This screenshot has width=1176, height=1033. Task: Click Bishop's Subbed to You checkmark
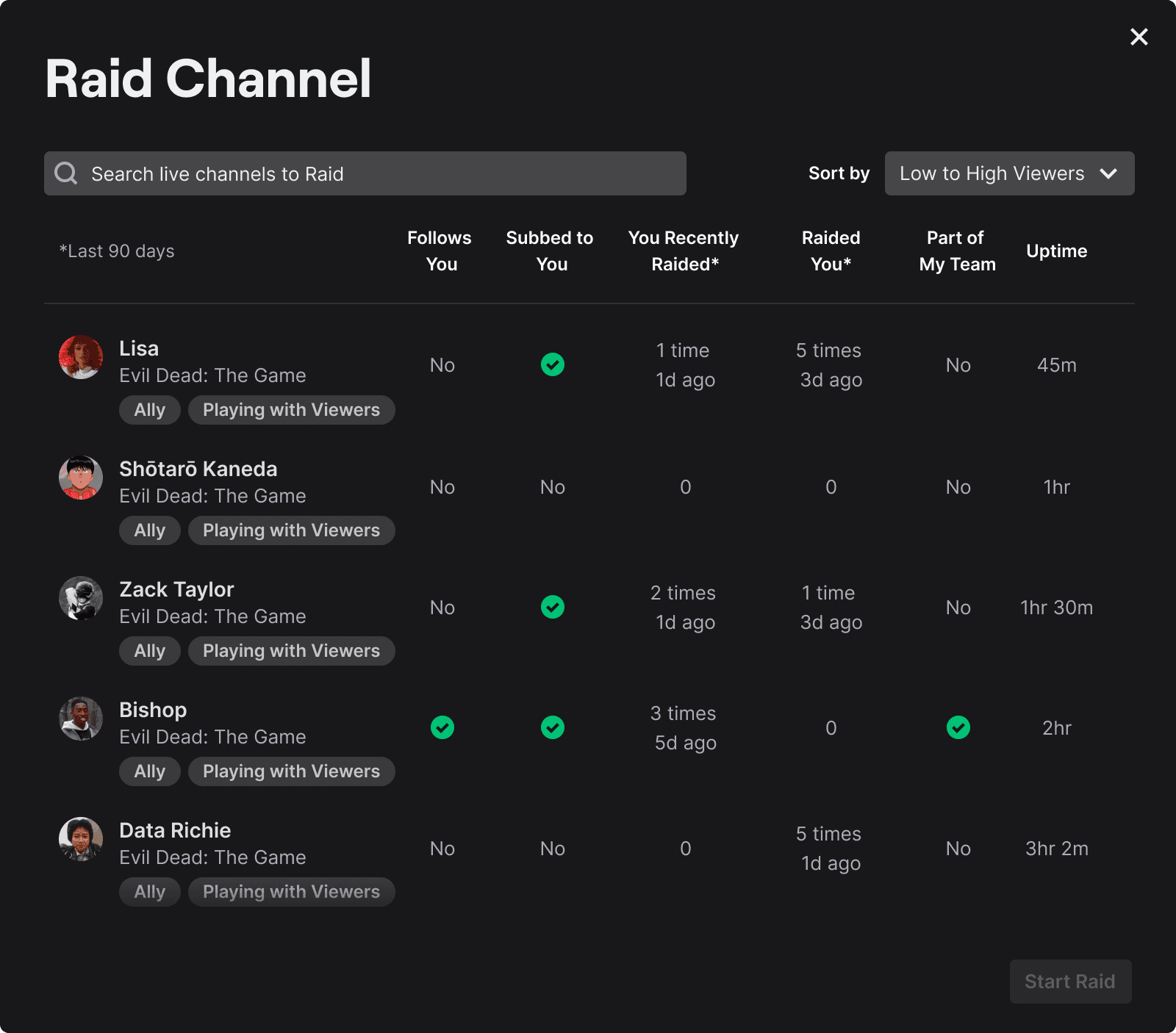[553, 727]
